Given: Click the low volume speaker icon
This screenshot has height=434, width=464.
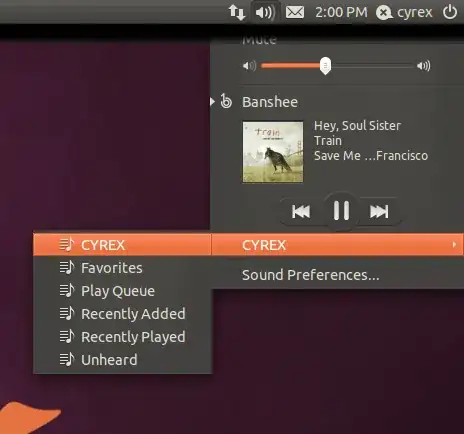Looking at the screenshot, I should 249,66.
